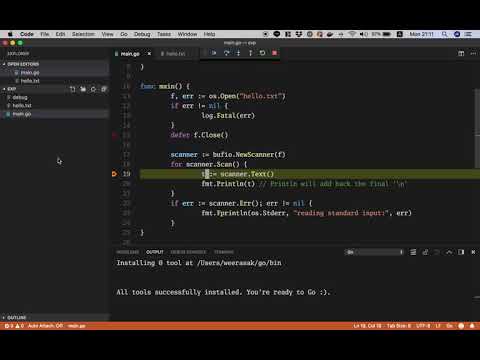Click the volume icon in menu bar
This screenshot has width=480, height=360.
pyautogui.click(x=363, y=34)
